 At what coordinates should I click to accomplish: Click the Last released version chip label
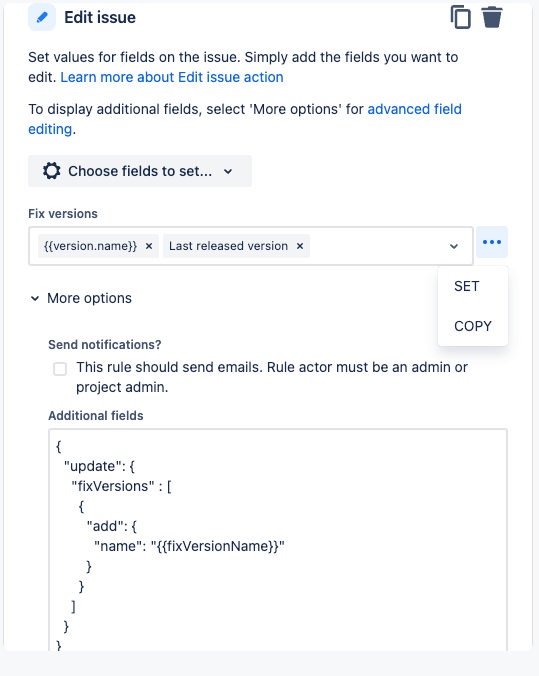(x=228, y=246)
